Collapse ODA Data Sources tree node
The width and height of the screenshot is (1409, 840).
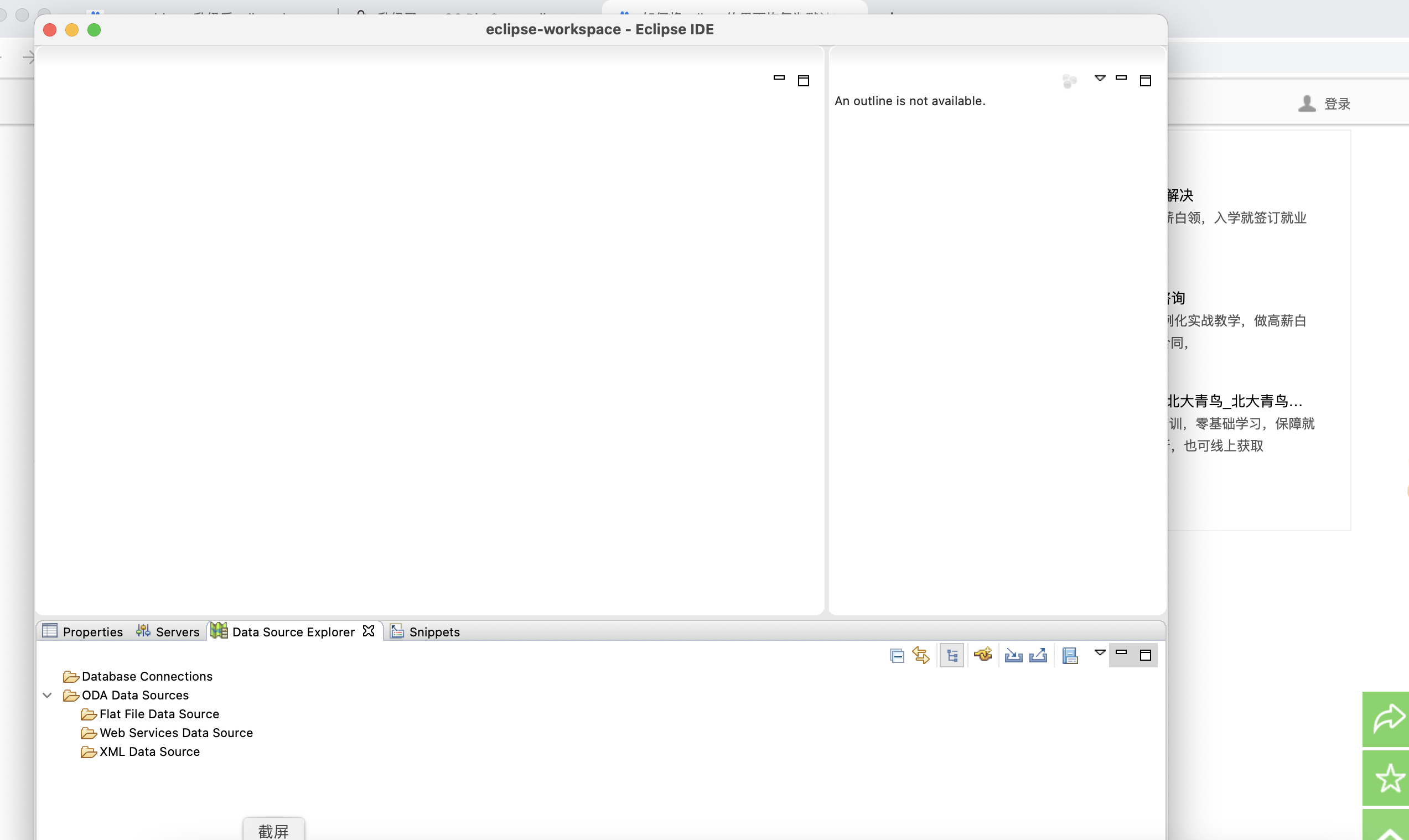48,696
